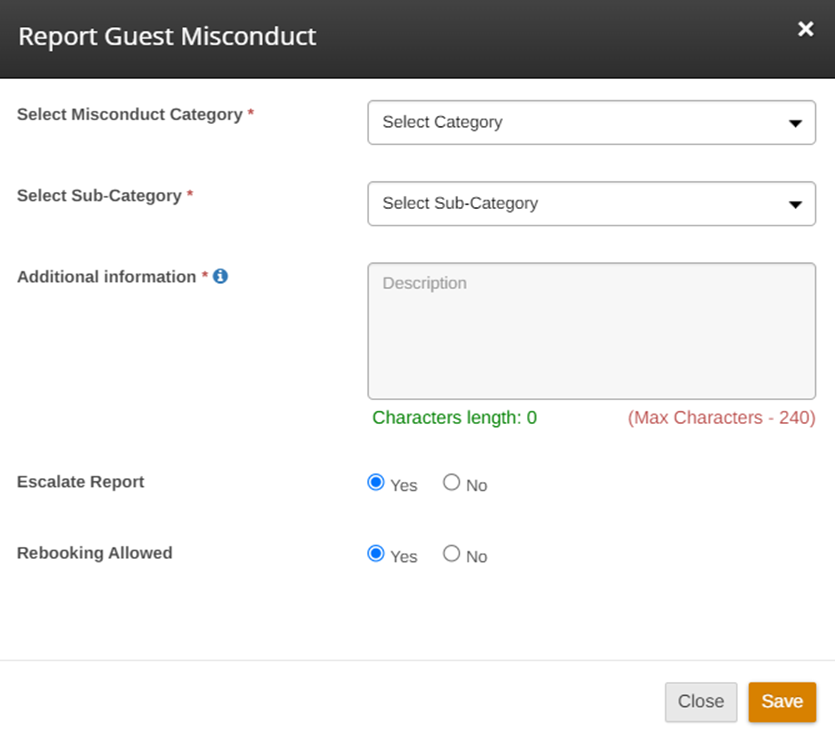Click the Report Guest Misconduct title
This screenshot has height=731, width=835.
point(166,34)
